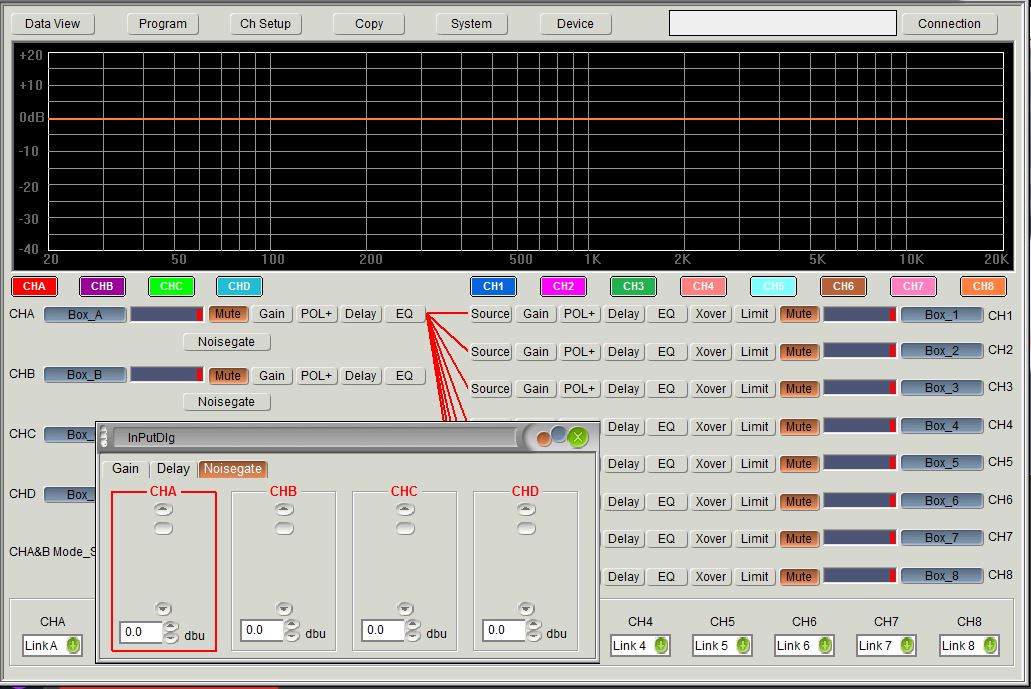Toggle the Link 4 green indicator
1031x689 pixels.
[x=661, y=645]
